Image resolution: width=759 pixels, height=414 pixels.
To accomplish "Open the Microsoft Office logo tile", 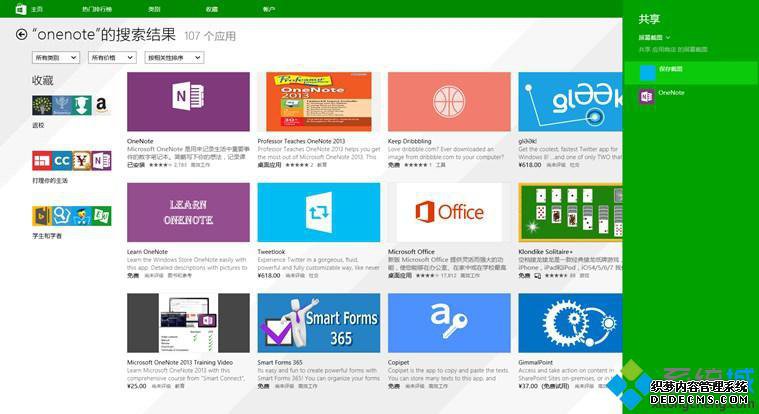I will pos(449,212).
